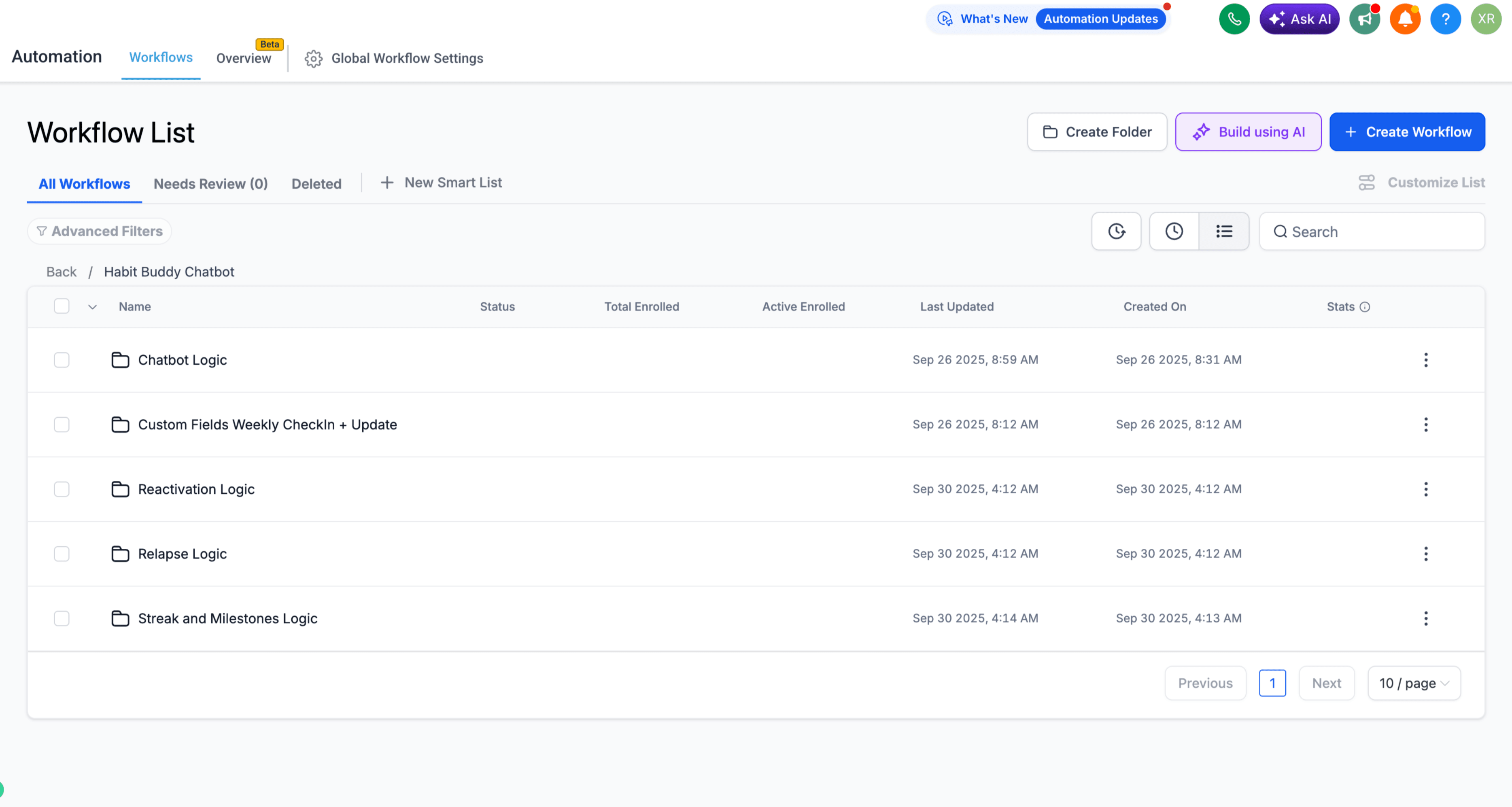Click the Customize List label
Viewport: 1512px width, 807px height.
(1436, 183)
